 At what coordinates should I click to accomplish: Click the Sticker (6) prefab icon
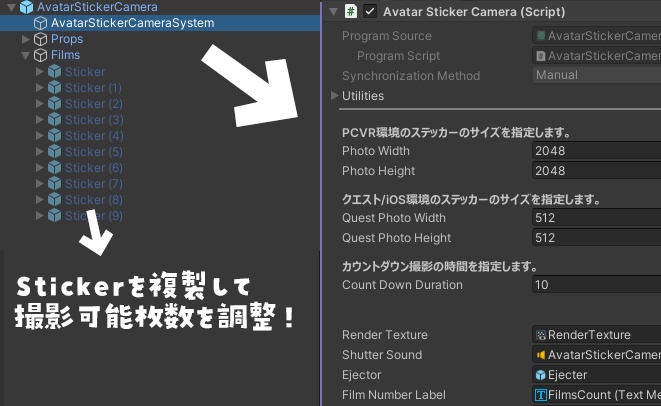54,168
